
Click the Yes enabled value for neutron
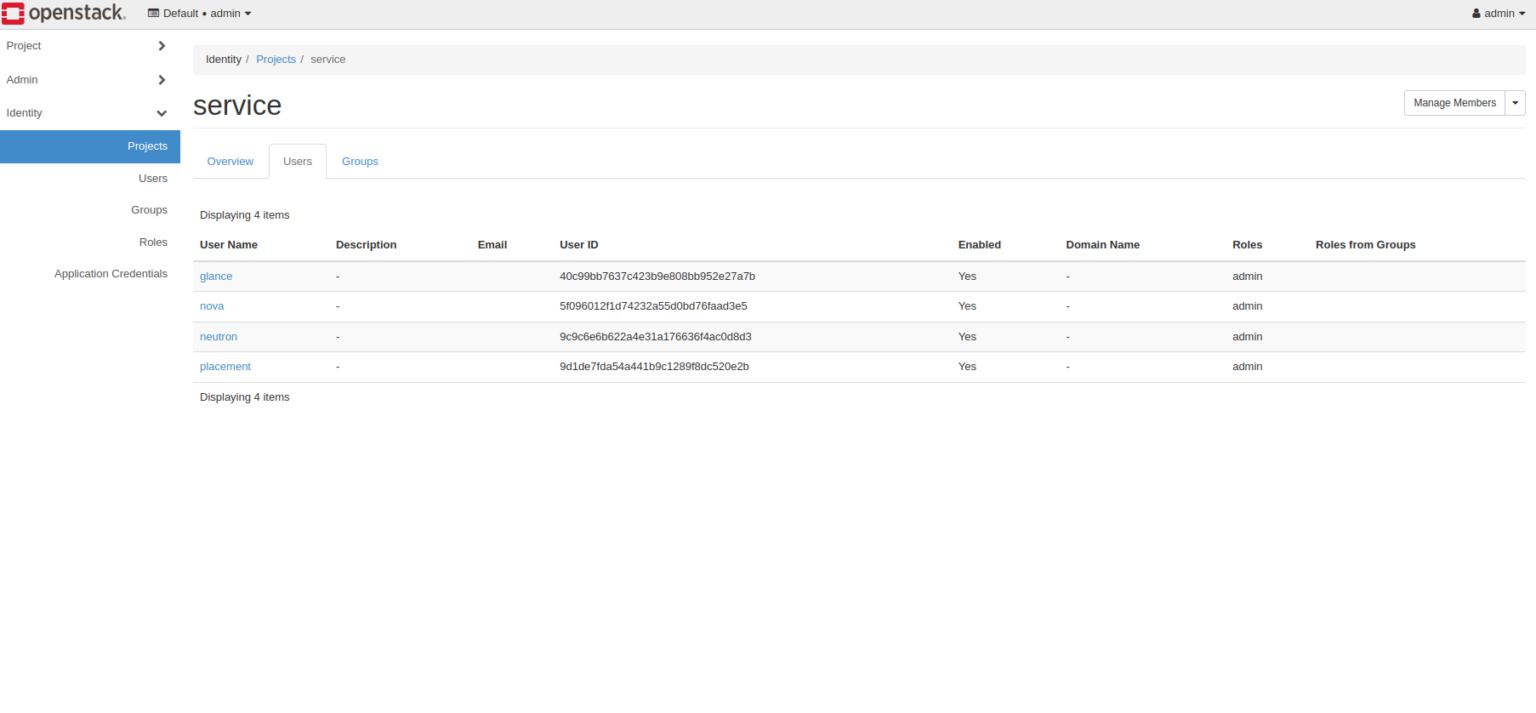(x=967, y=337)
